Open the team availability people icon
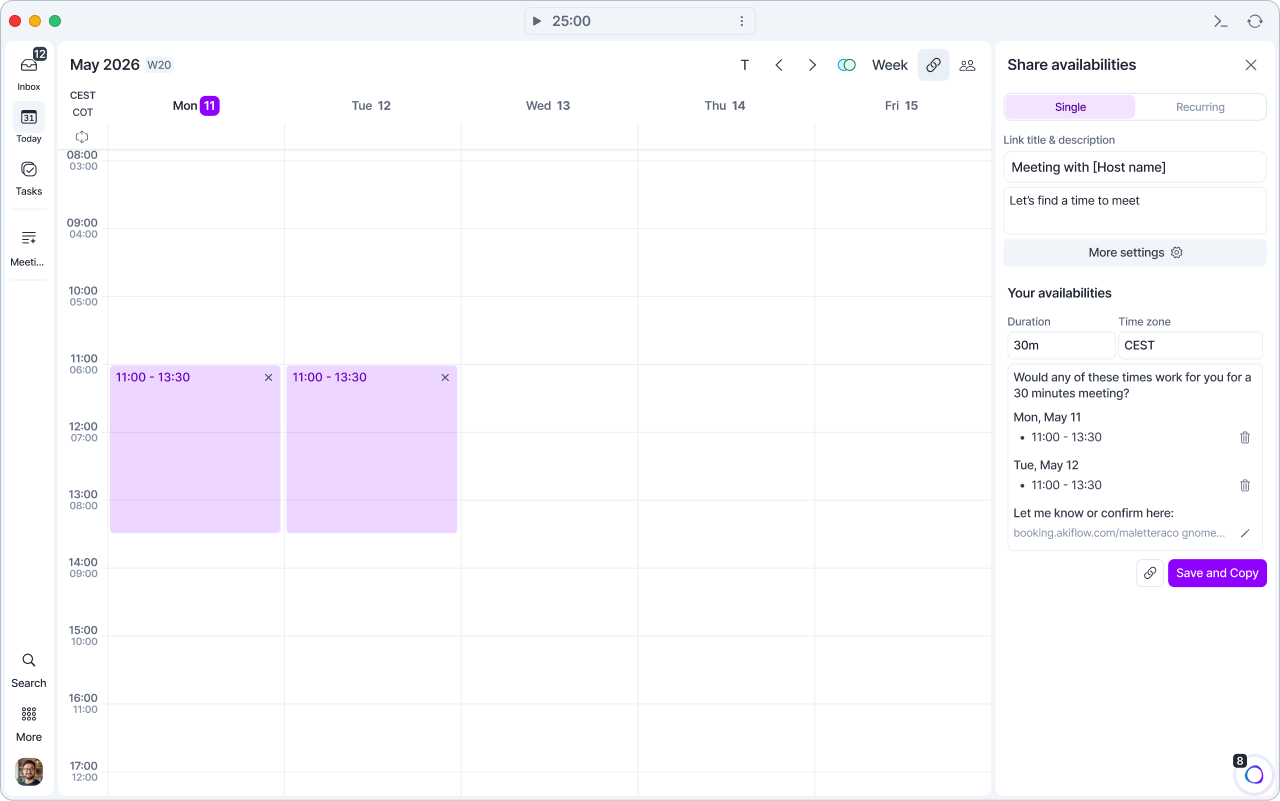Screen dimensions: 1280x801 [967, 65]
